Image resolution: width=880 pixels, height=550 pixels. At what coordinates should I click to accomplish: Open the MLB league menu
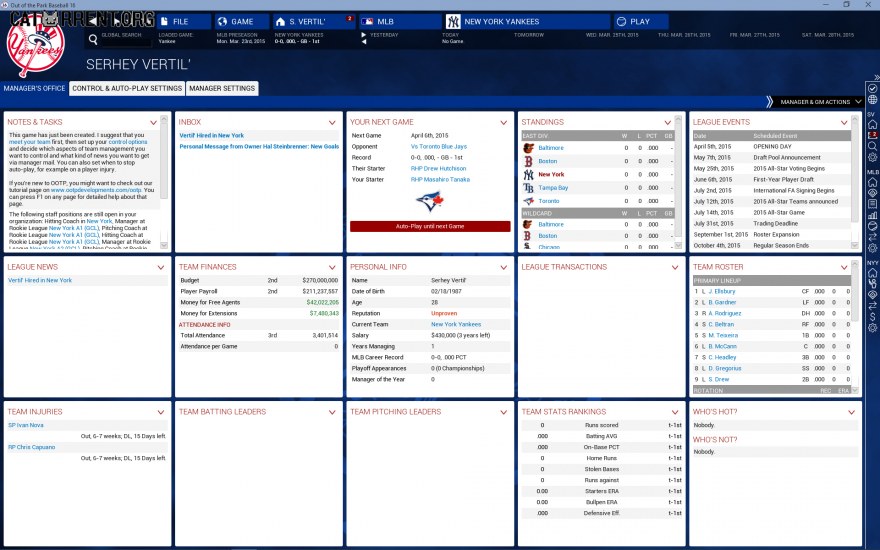[400, 21]
